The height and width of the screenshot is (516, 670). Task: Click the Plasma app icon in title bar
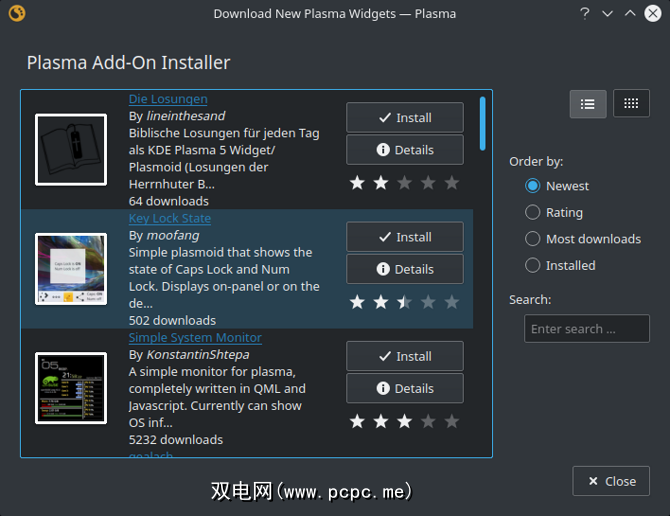coord(16,14)
